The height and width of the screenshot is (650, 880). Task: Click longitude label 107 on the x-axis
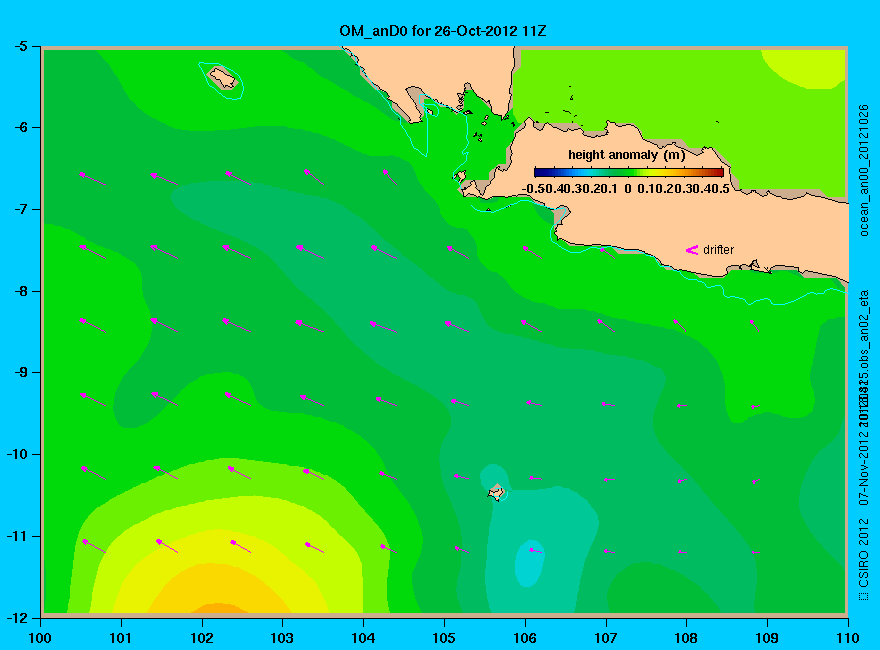pyautogui.click(x=606, y=638)
